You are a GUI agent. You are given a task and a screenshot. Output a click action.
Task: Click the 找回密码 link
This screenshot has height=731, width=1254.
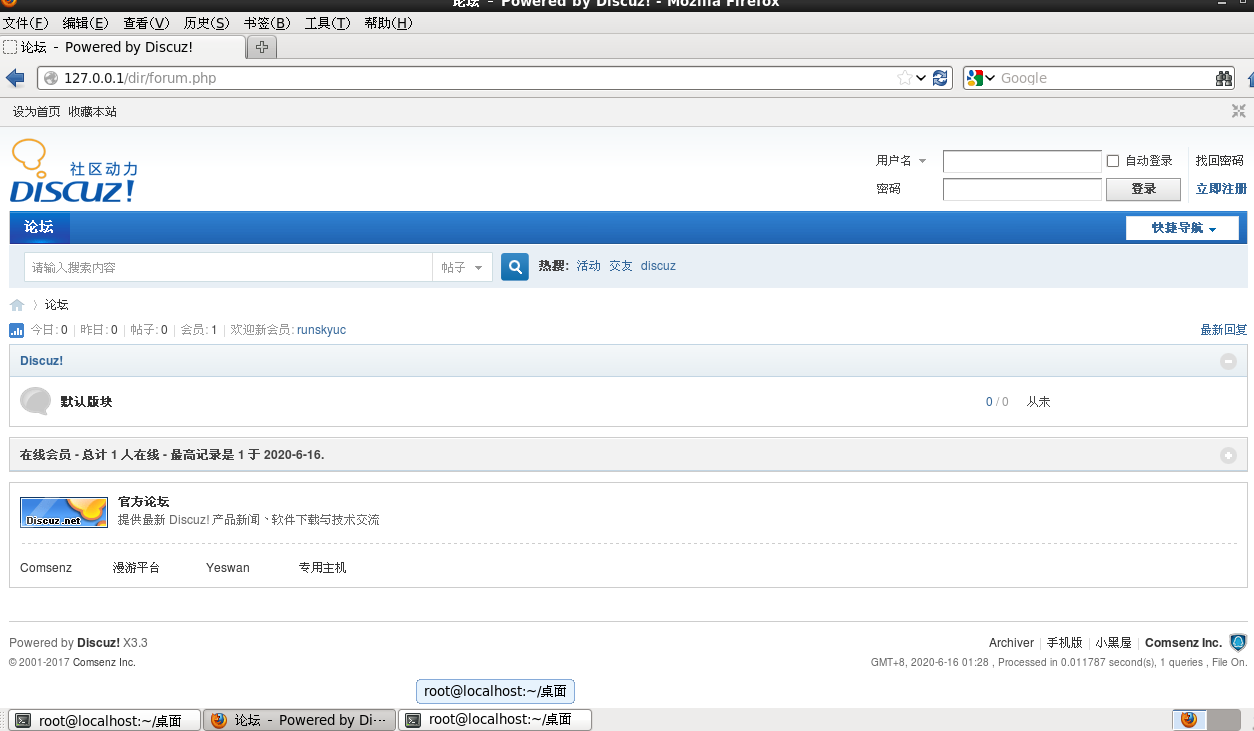coord(1220,161)
